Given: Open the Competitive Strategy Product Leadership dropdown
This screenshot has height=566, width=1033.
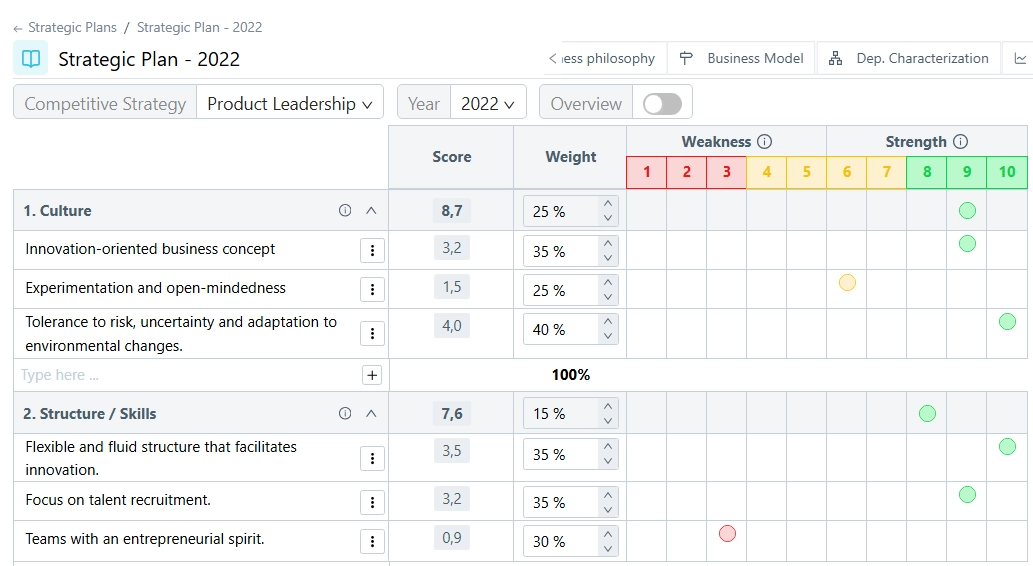Looking at the screenshot, I should (289, 104).
